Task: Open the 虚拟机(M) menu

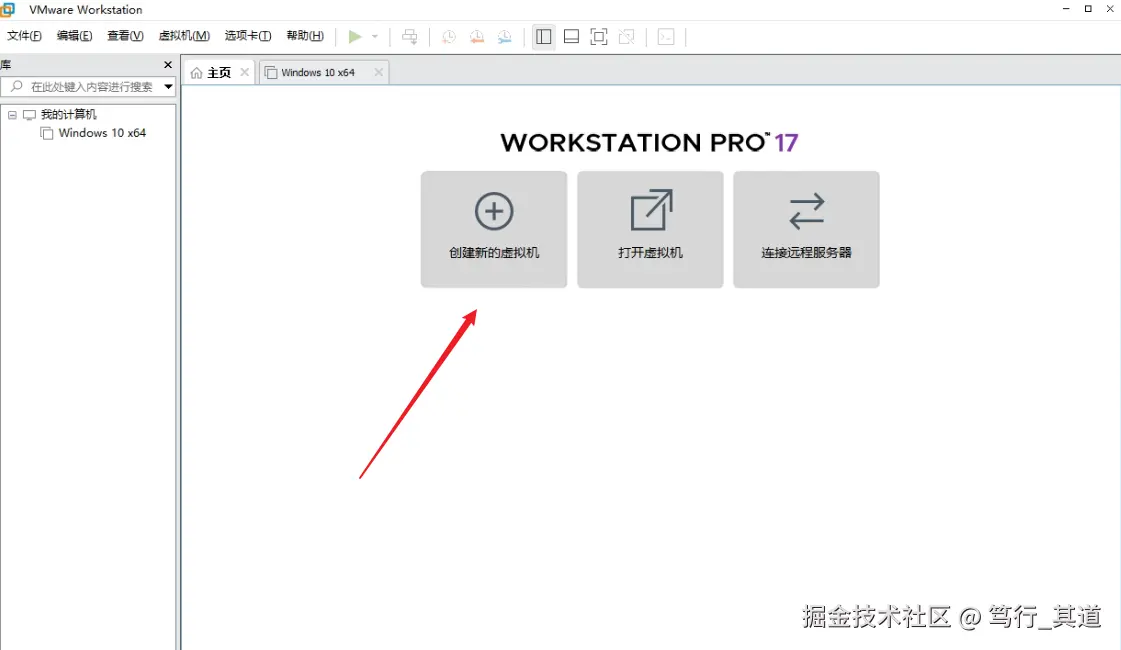Action: (x=184, y=36)
